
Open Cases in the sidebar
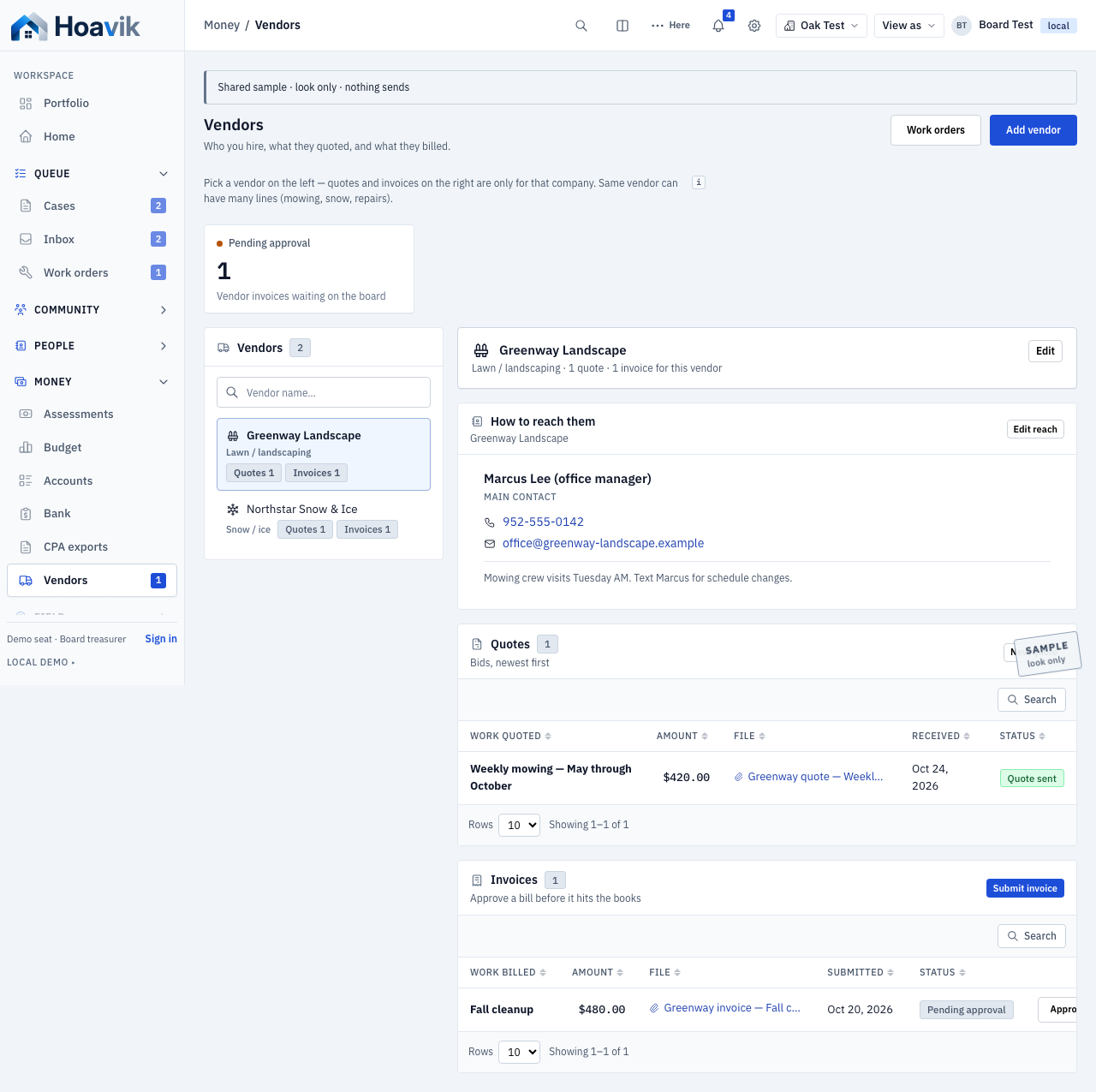tap(92, 206)
